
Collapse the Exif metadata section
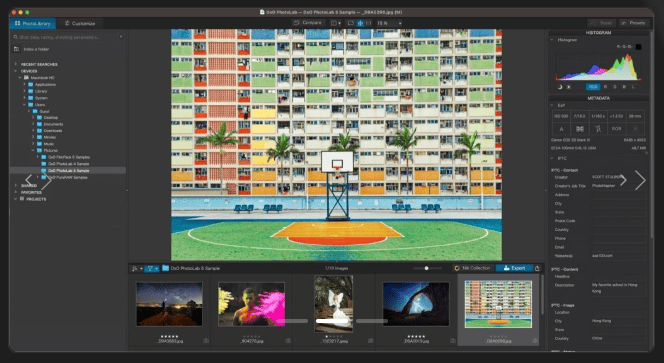[x=552, y=105]
